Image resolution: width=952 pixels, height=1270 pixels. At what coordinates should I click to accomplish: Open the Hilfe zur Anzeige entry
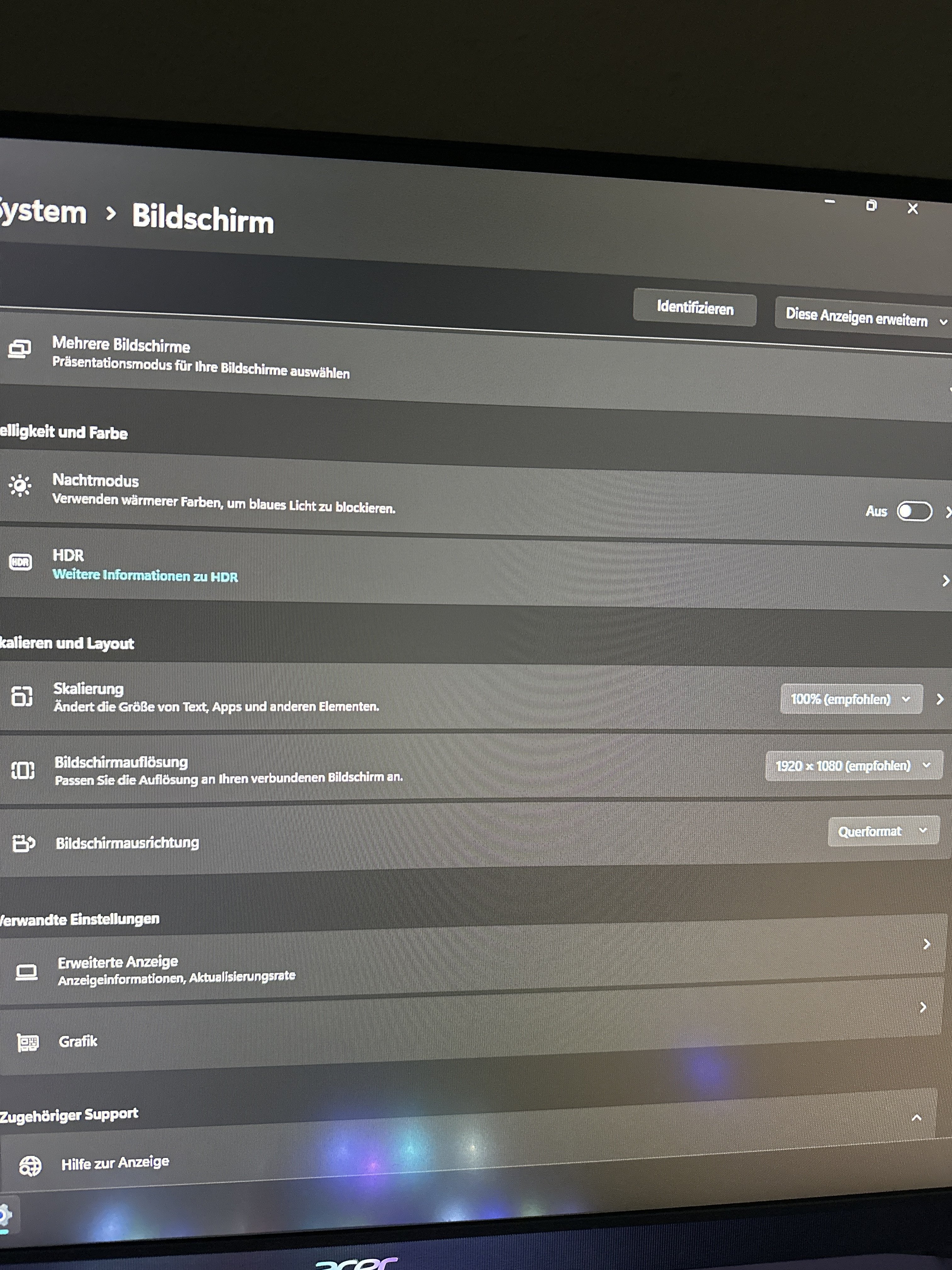[x=115, y=1163]
